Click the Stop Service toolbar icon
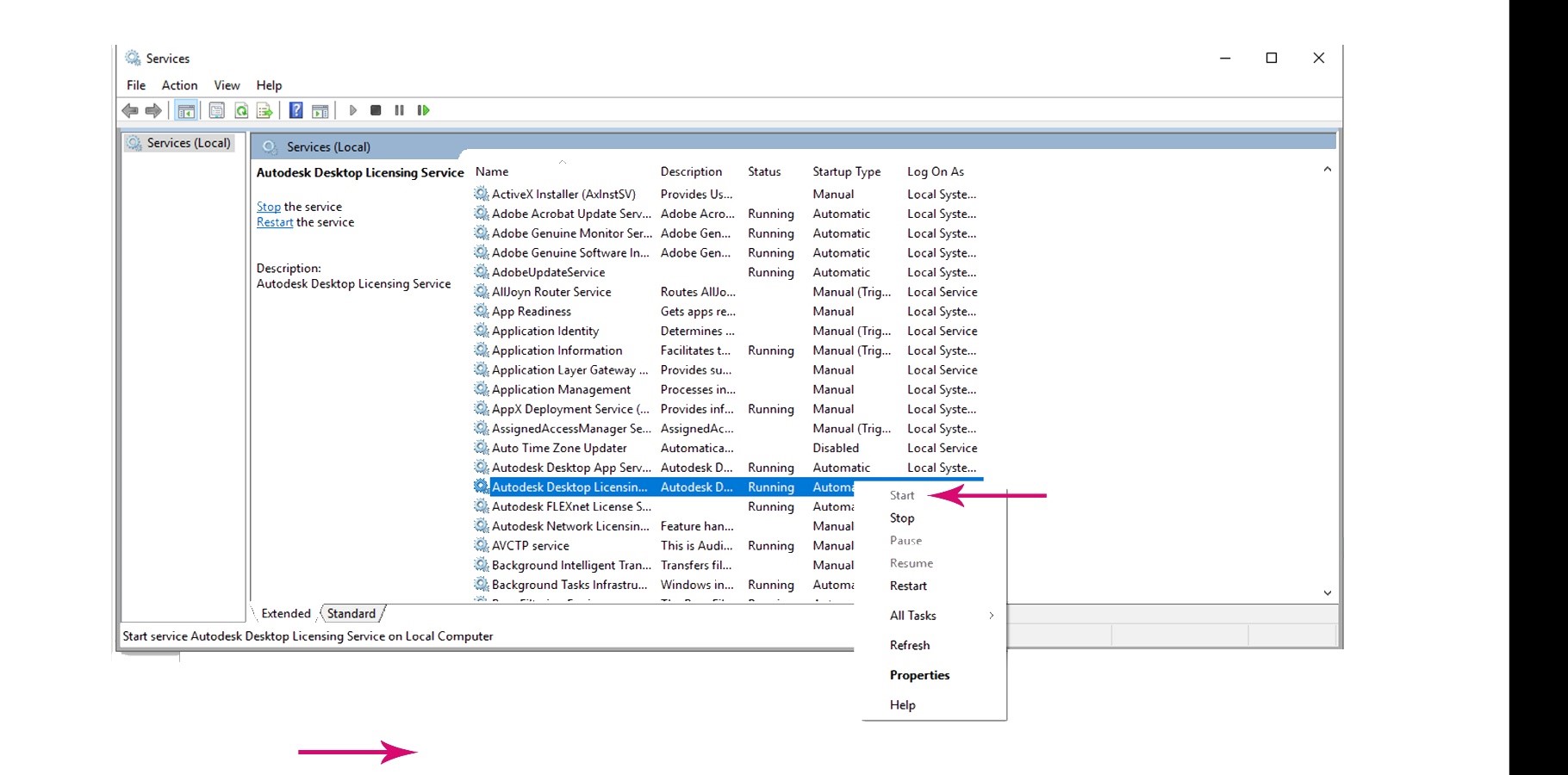Screen dimensions: 1568x775 pos(375,109)
